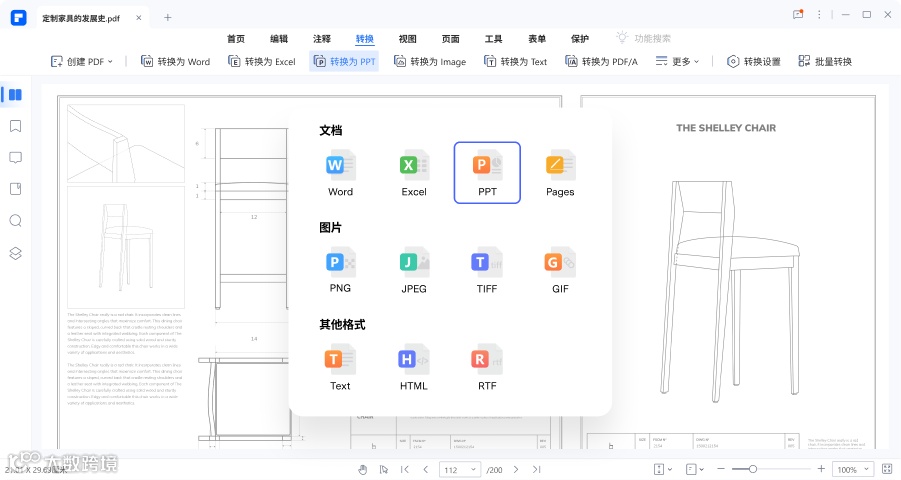901x480 pixels.
Task: Go to the previous page
Action: (426, 470)
